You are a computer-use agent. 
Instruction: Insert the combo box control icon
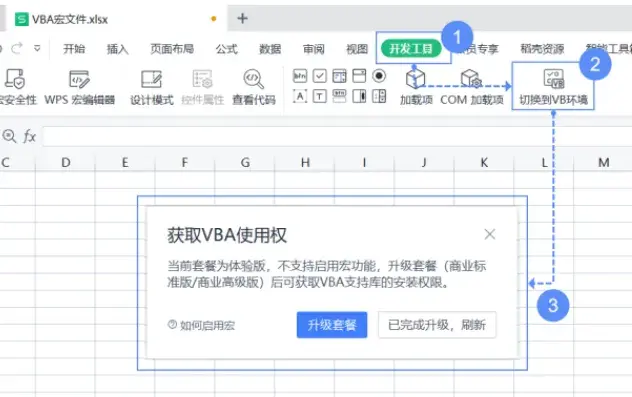[x=359, y=76]
